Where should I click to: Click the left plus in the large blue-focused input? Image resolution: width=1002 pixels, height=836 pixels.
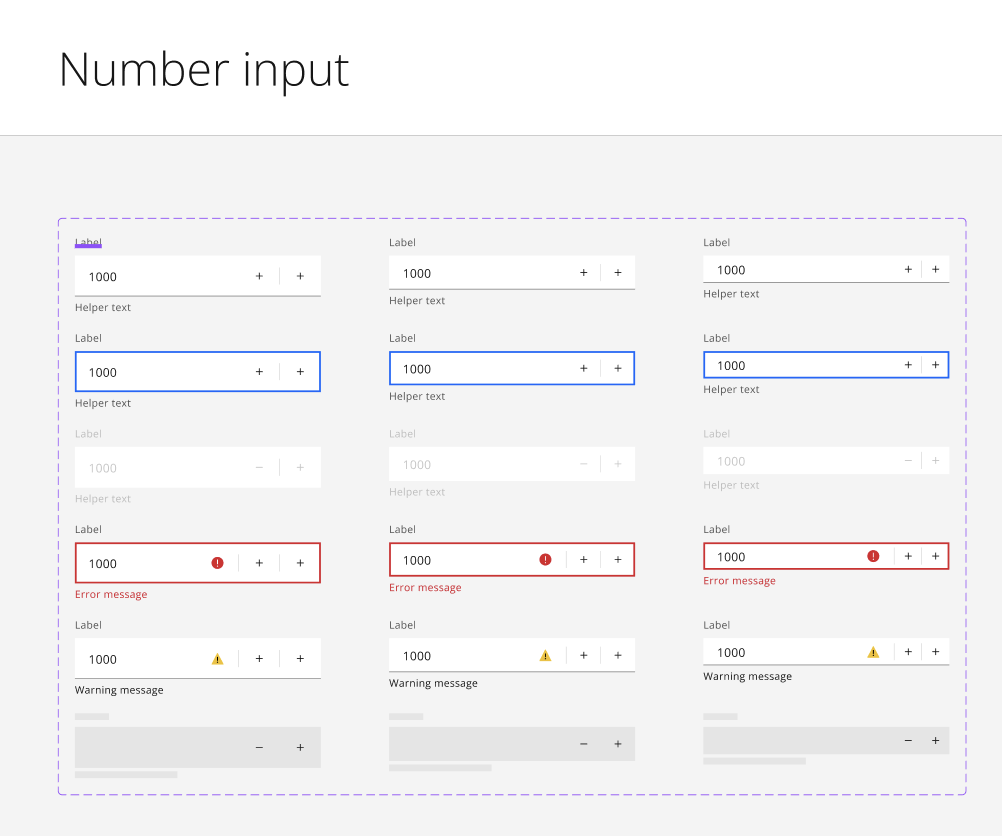click(x=259, y=371)
